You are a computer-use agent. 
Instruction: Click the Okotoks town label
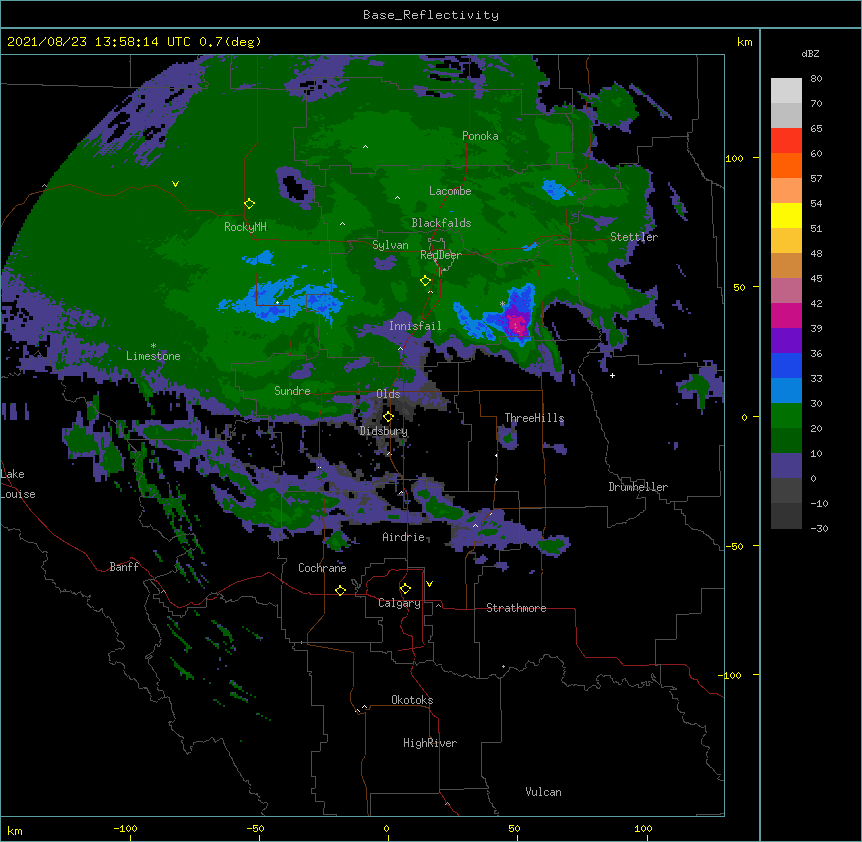point(412,700)
